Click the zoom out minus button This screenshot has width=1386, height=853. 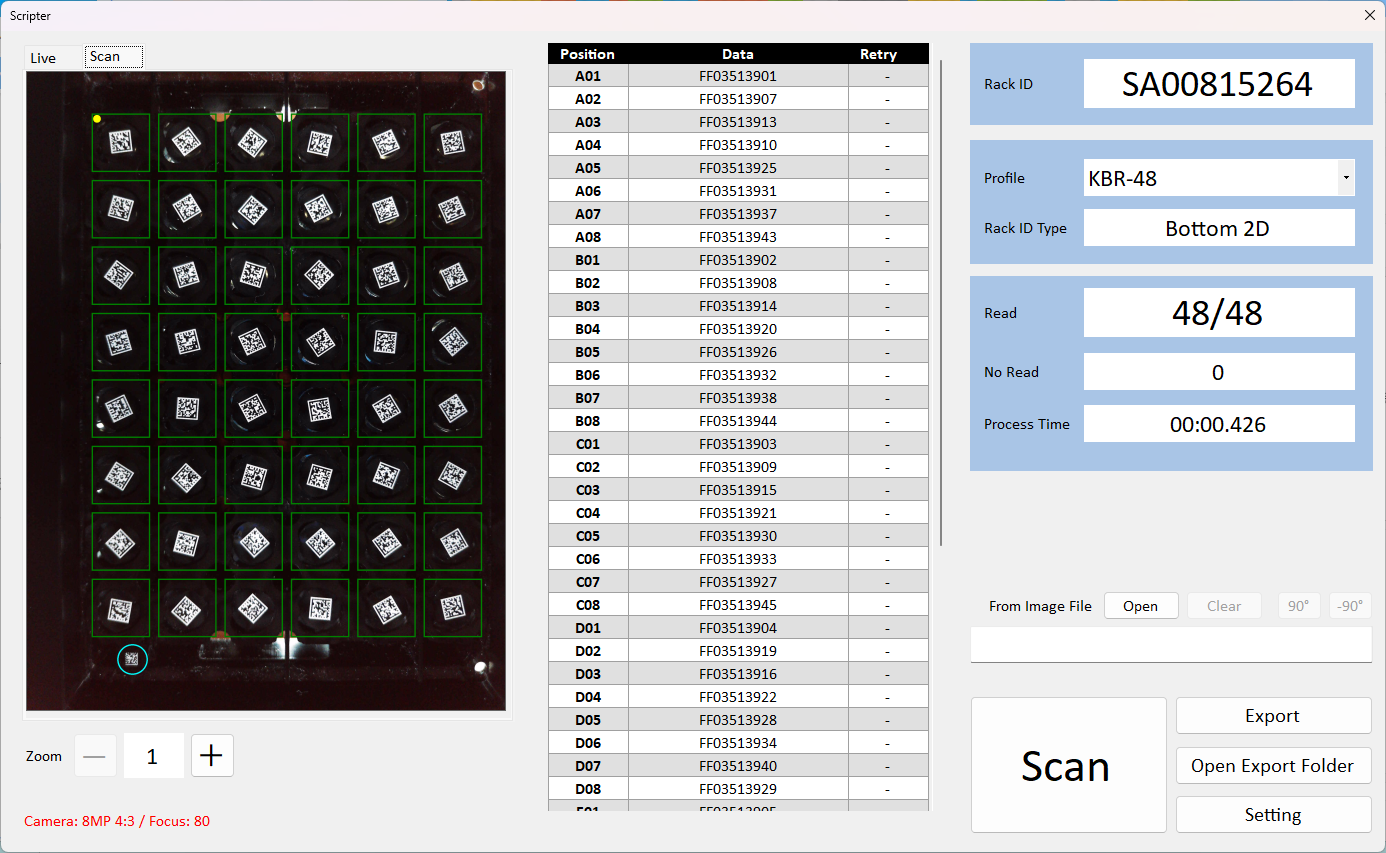(95, 756)
